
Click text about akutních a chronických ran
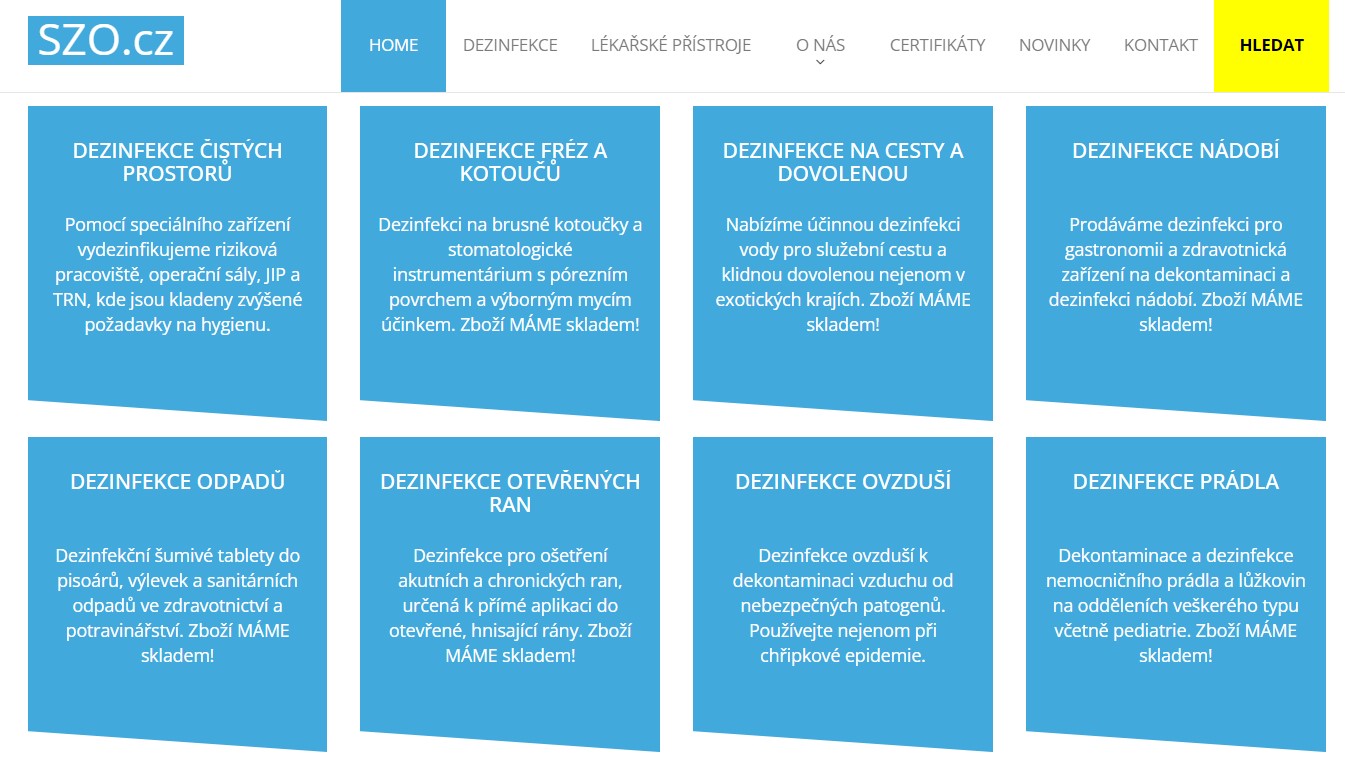(x=510, y=605)
